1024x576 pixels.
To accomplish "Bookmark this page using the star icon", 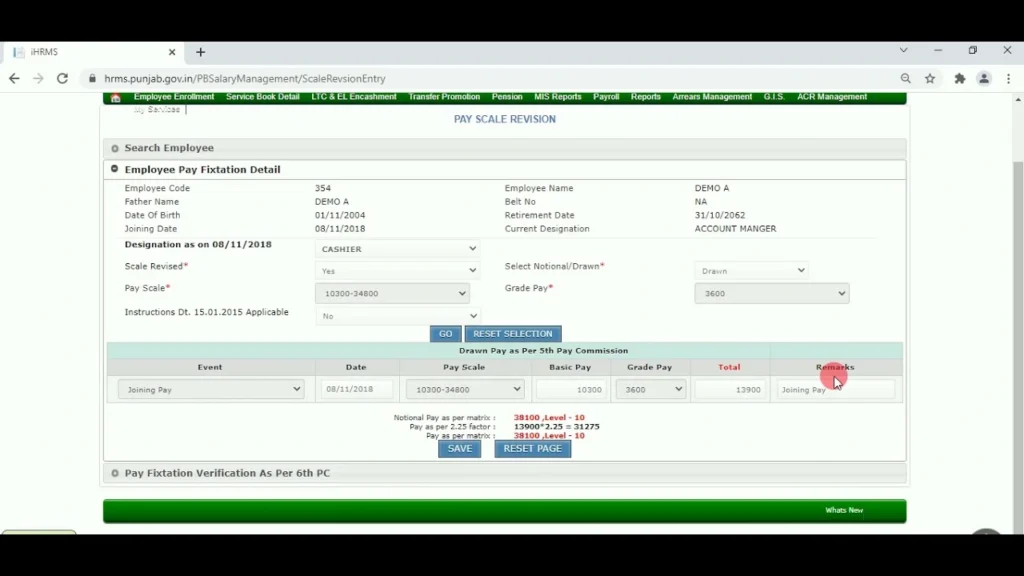I will click(x=931, y=77).
